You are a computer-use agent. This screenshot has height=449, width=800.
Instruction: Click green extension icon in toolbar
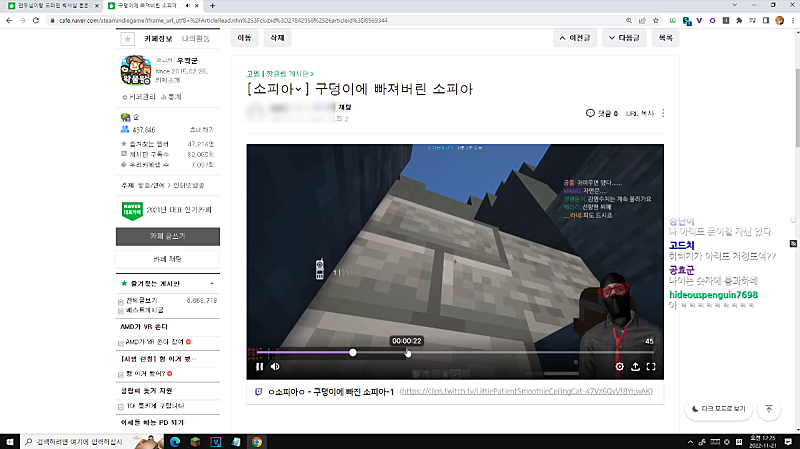[672, 20]
